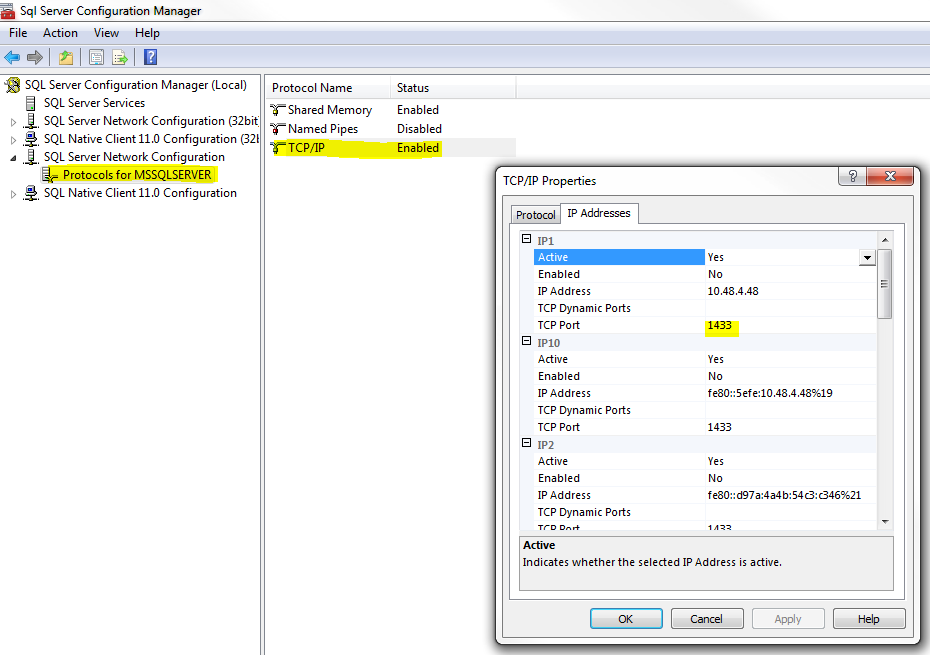Screen dimensions: 930x655
Task: Click the dialog question mark help button
Action: tap(852, 176)
